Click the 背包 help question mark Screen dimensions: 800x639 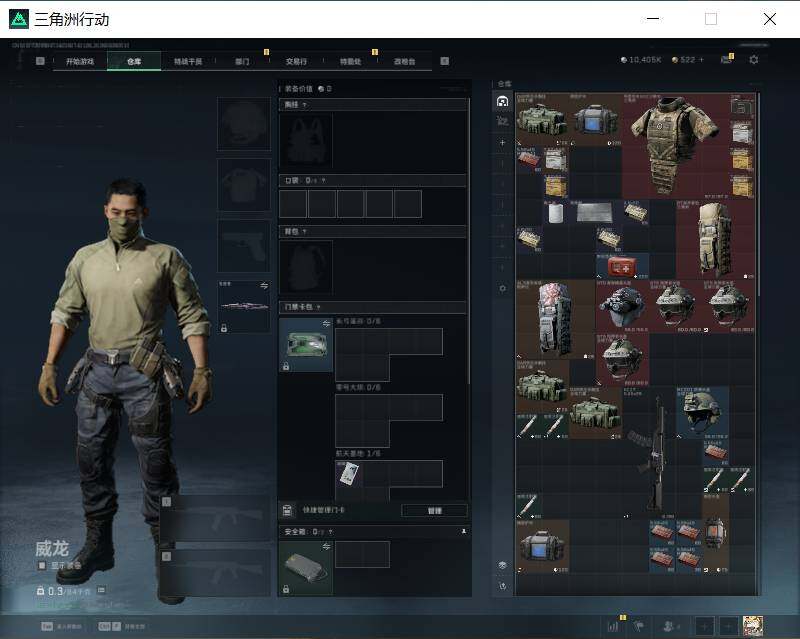pyautogui.click(x=305, y=231)
